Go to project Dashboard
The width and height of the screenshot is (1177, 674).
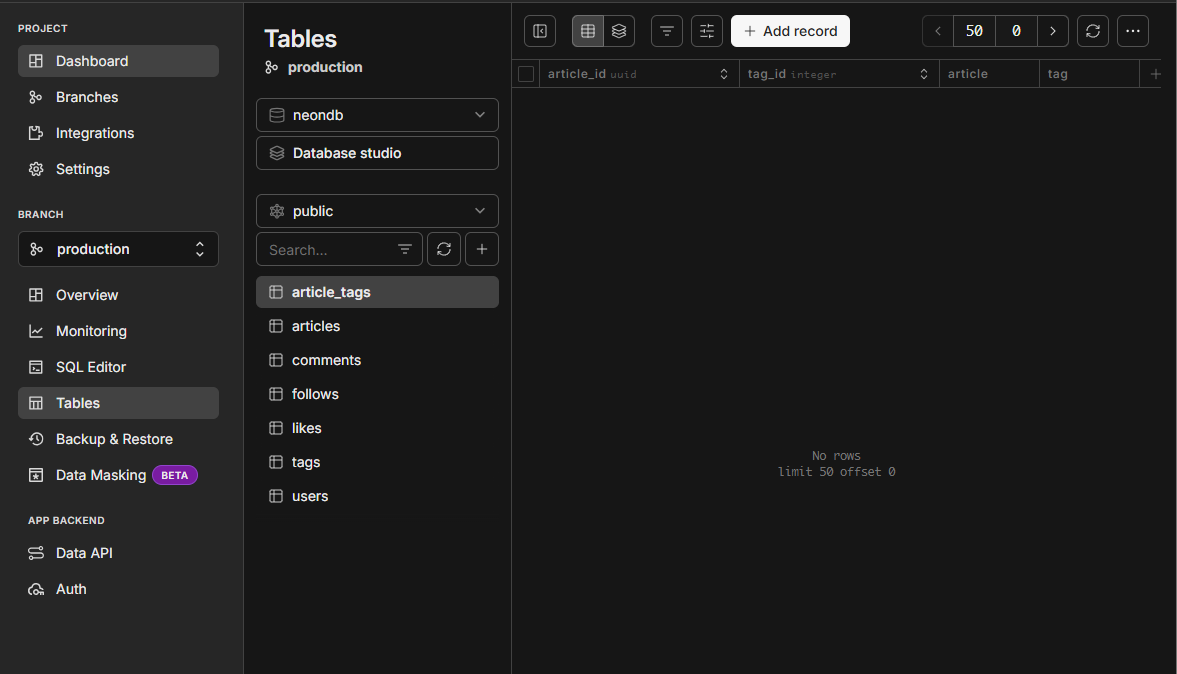(119, 61)
